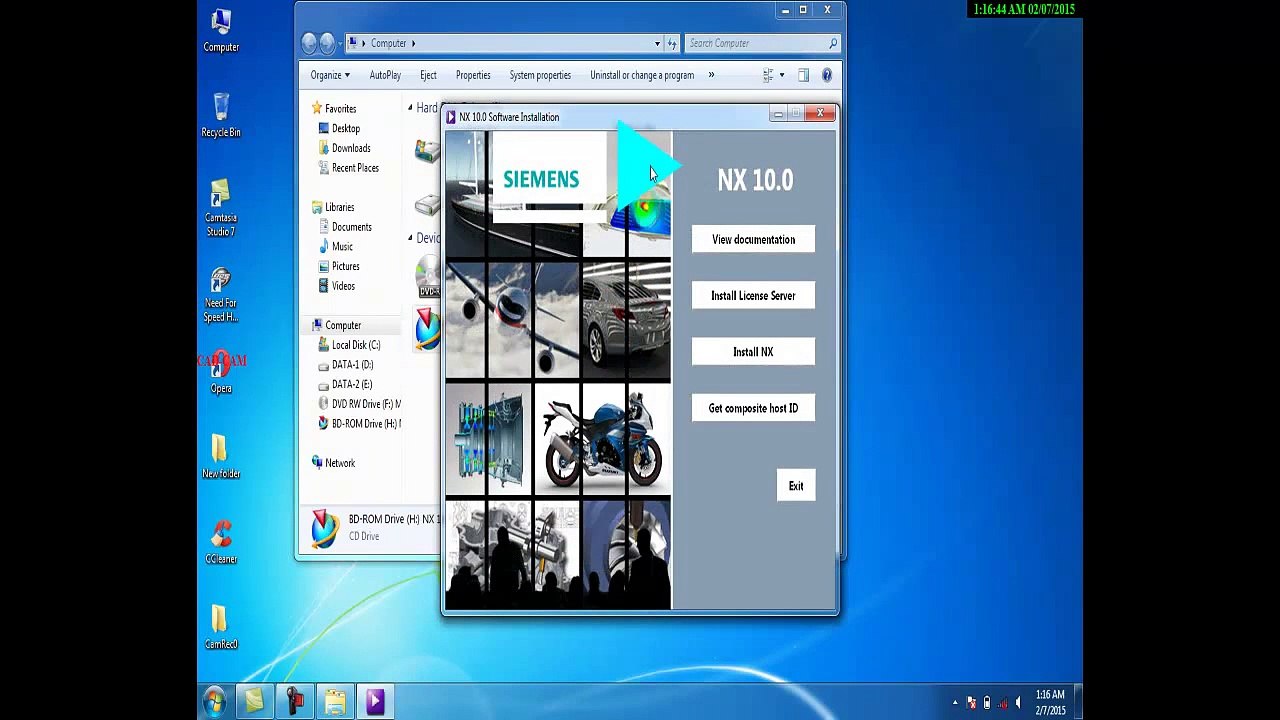Open the Organize dropdown menu
1280x720 pixels.
point(330,75)
